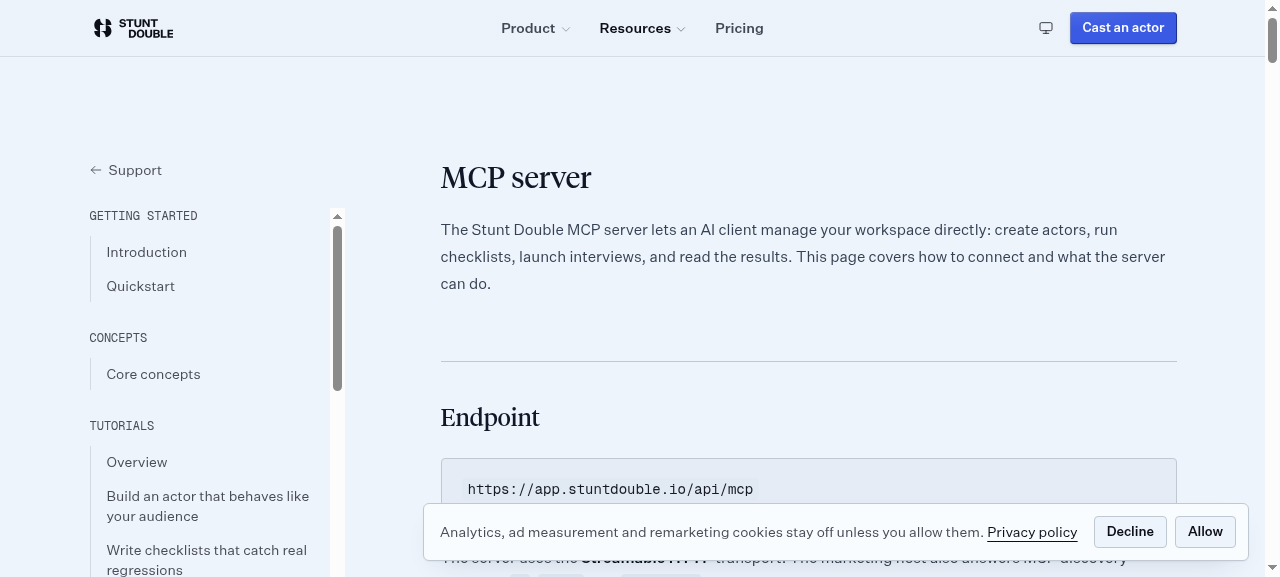The image size is (1280, 577).
Task: Click the TUTORIALS section label
Action: click(x=122, y=426)
